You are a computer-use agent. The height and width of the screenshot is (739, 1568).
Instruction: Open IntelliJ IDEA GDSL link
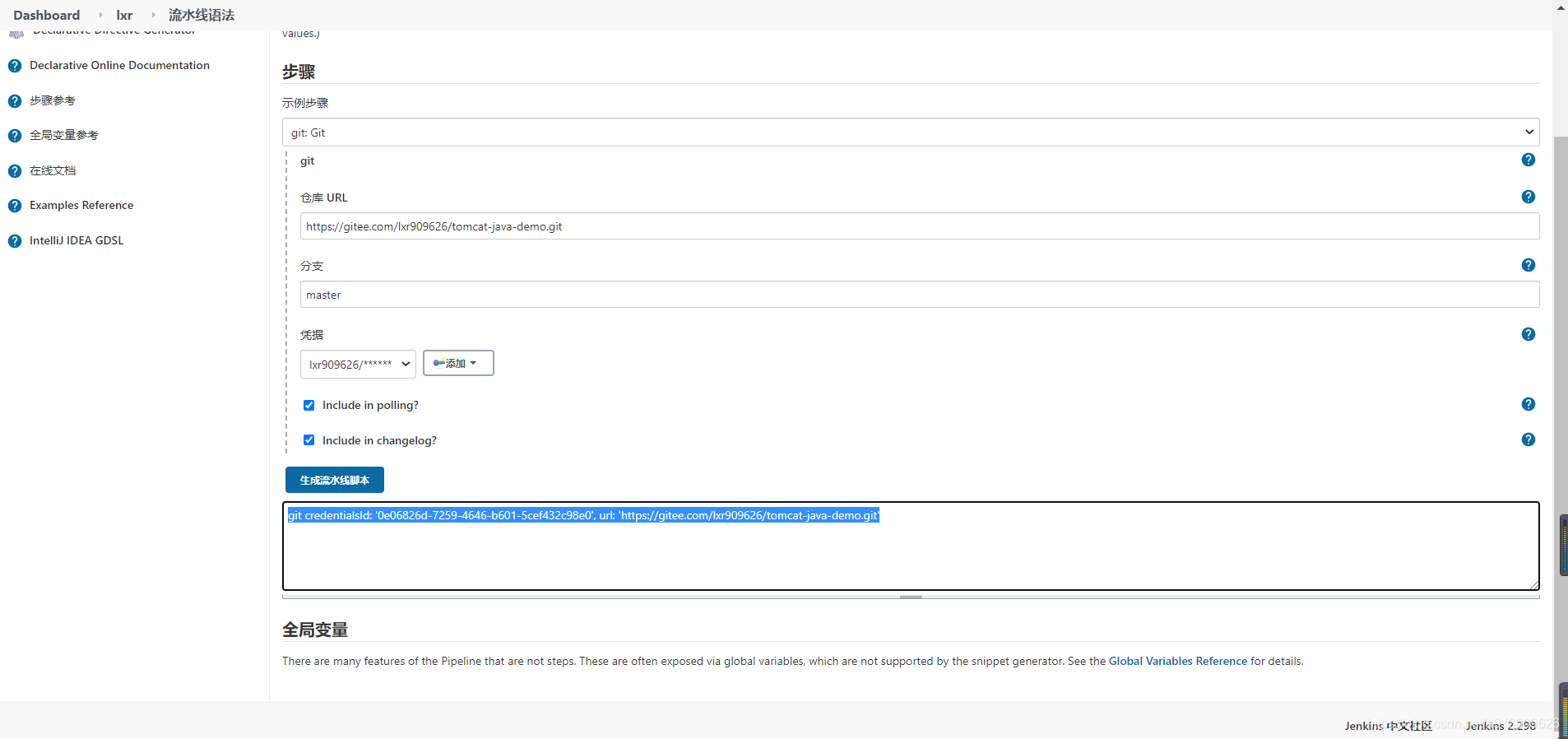point(77,240)
